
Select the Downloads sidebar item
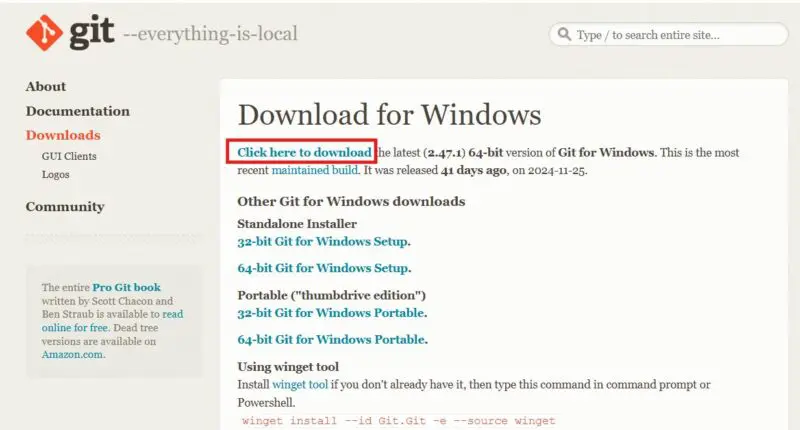63,135
